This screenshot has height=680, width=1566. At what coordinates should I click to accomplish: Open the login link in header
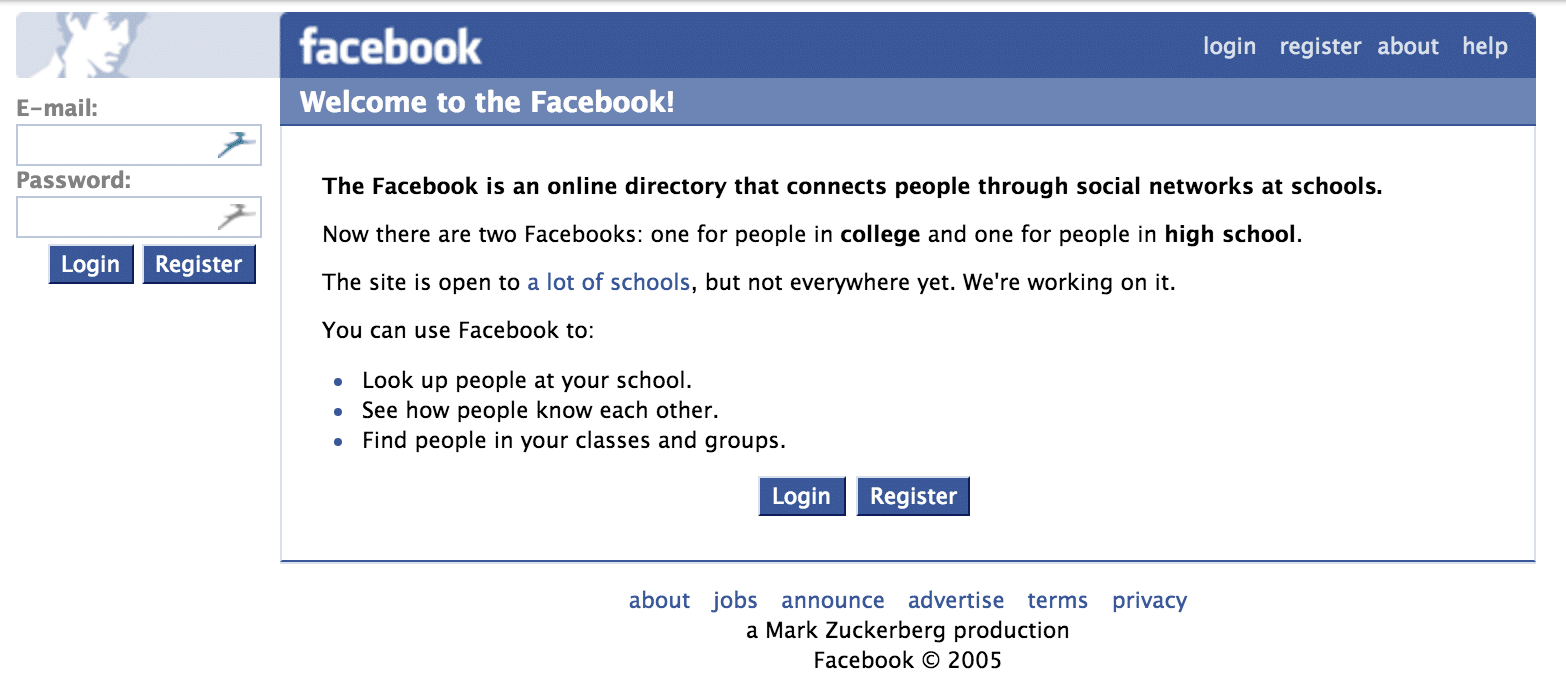[1229, 47]
